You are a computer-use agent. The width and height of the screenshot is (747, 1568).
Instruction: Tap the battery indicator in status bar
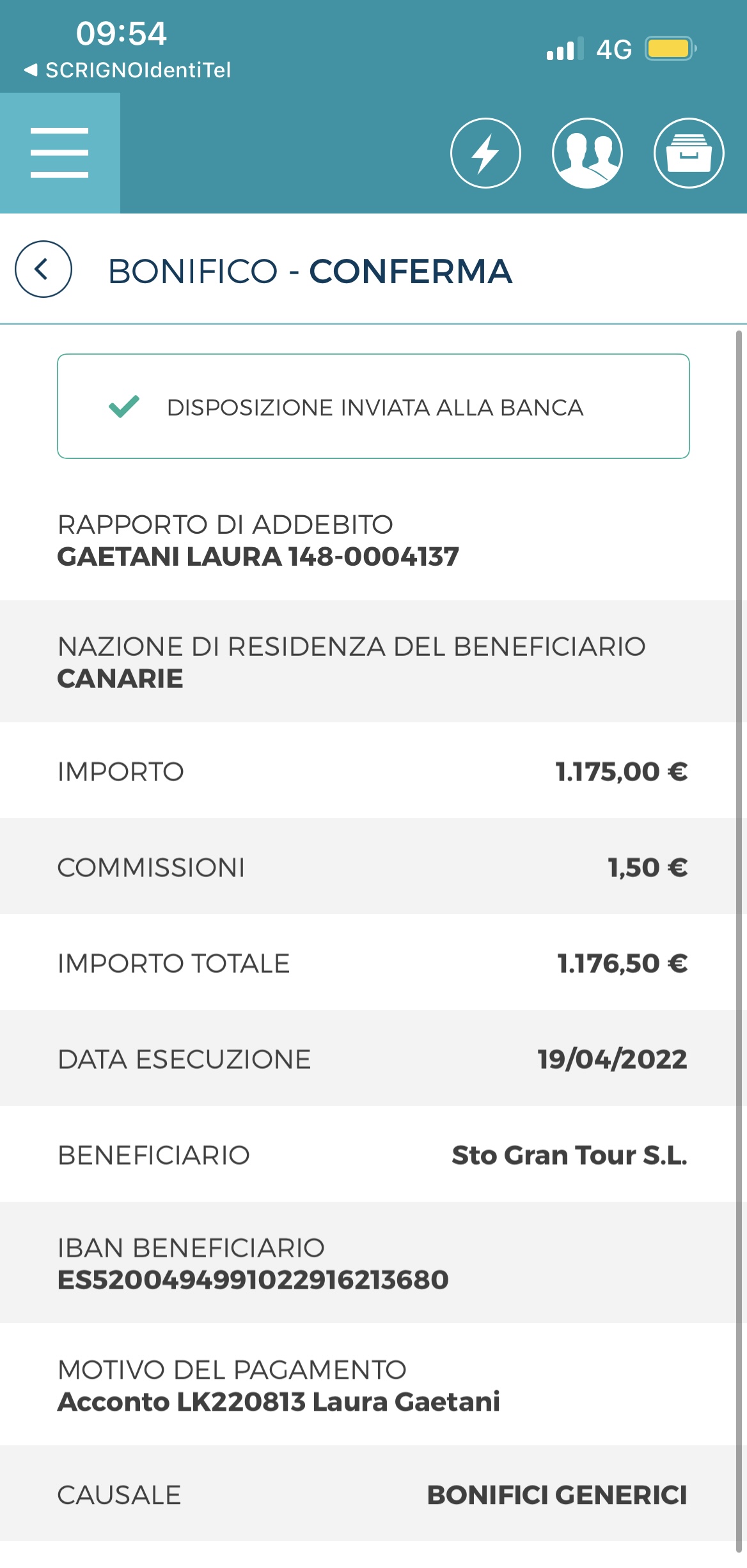click(x=671, y=49)
